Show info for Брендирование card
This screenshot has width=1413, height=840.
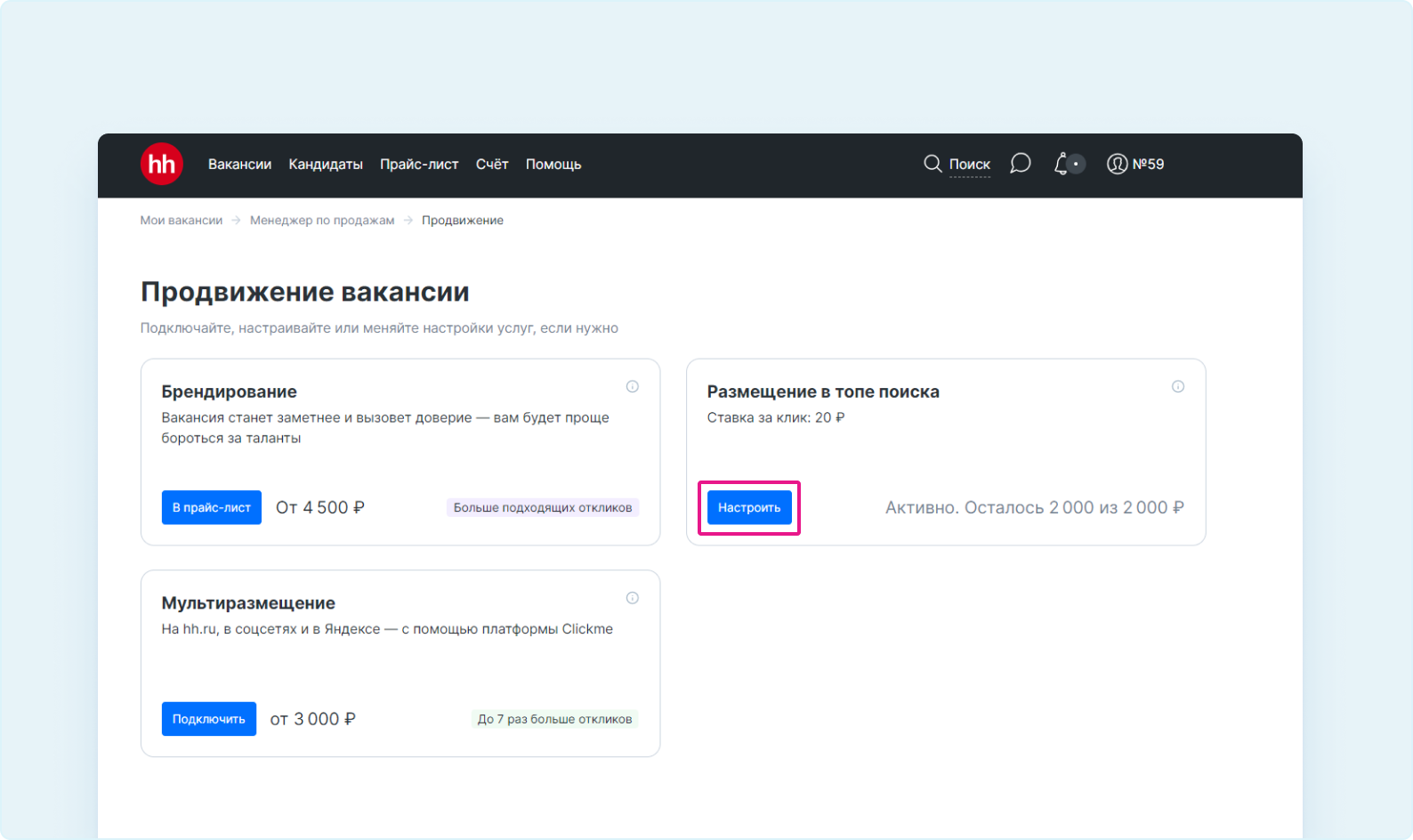click(633, 386)
